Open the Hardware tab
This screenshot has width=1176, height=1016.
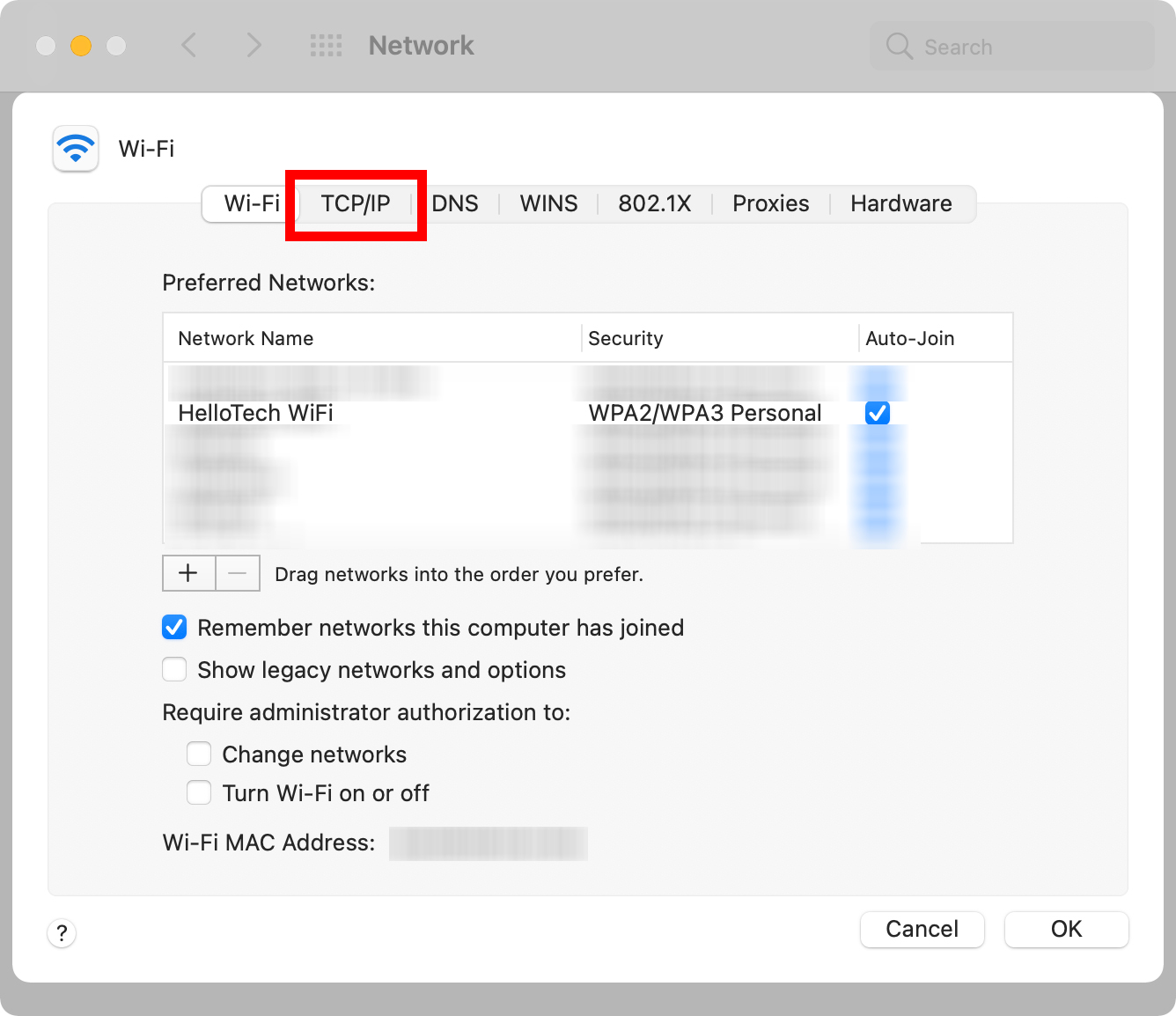tap(901, 203)
